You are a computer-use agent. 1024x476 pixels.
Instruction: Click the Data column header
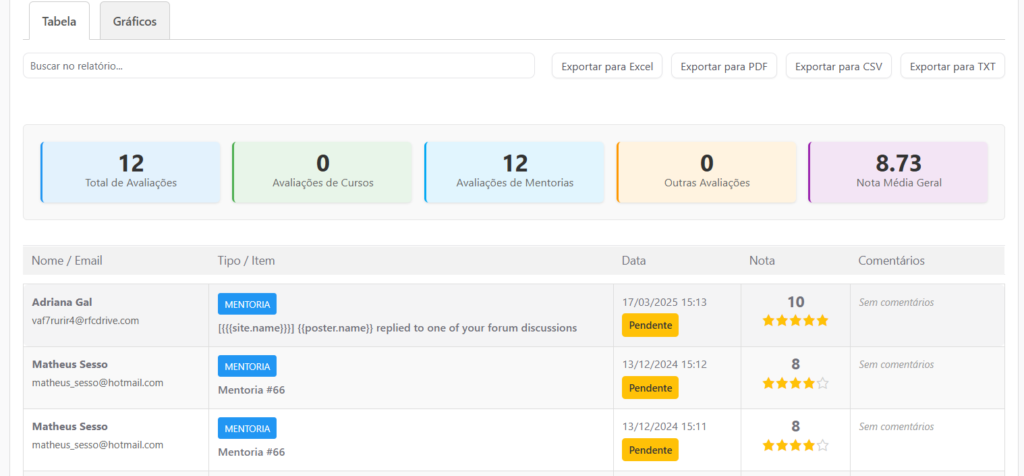pyautogui.click(x=633, y=261)
